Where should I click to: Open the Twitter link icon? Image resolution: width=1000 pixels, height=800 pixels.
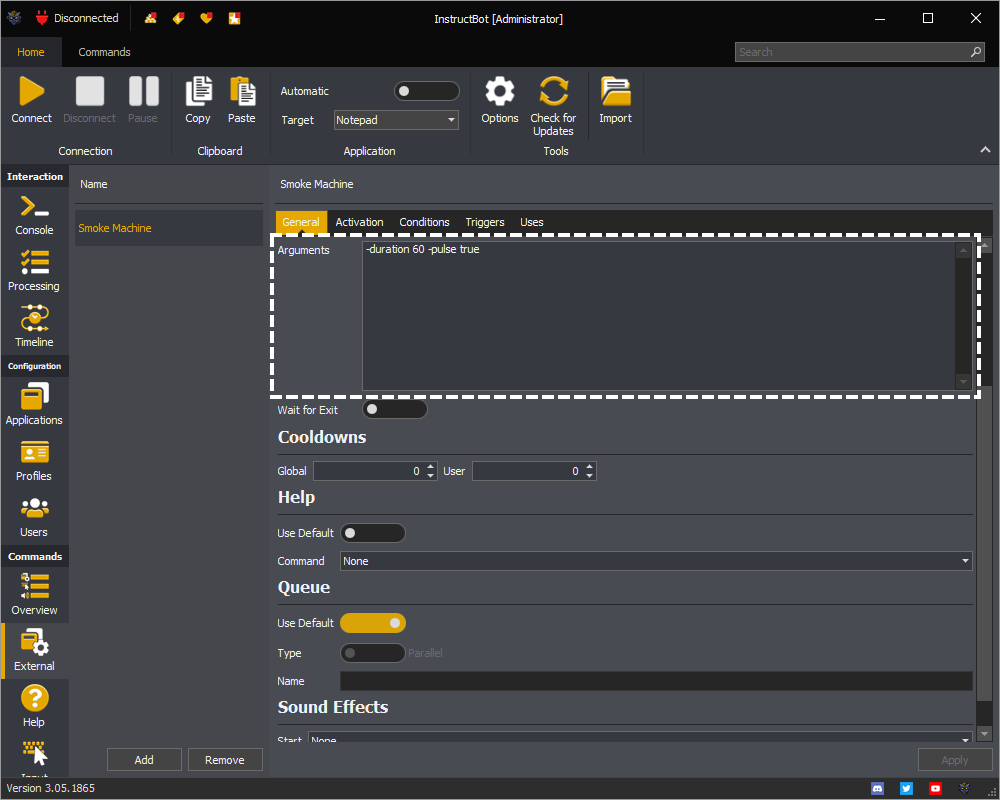pyautogui.click(x=906, y=789)
